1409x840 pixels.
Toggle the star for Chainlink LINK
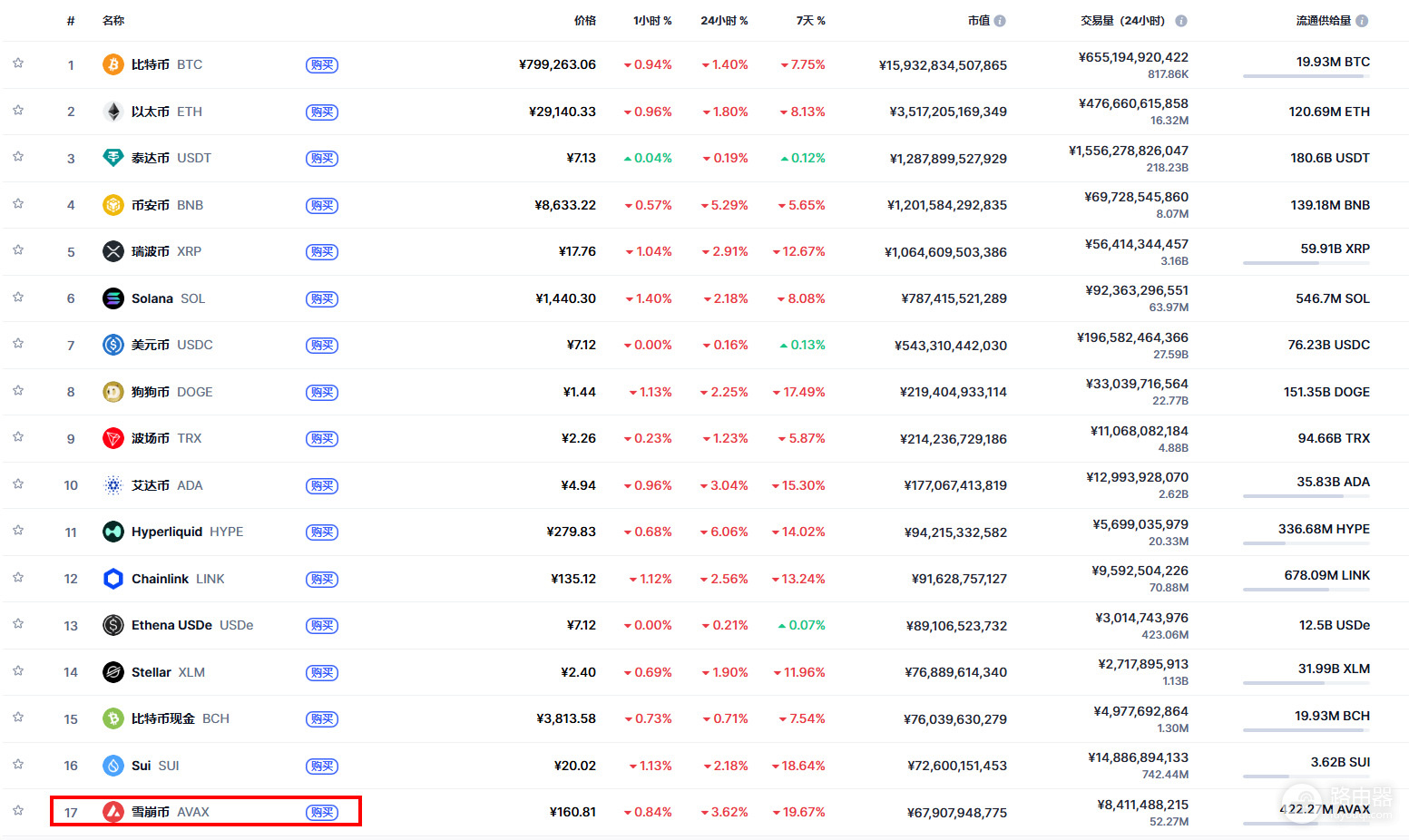pos(18,577)
